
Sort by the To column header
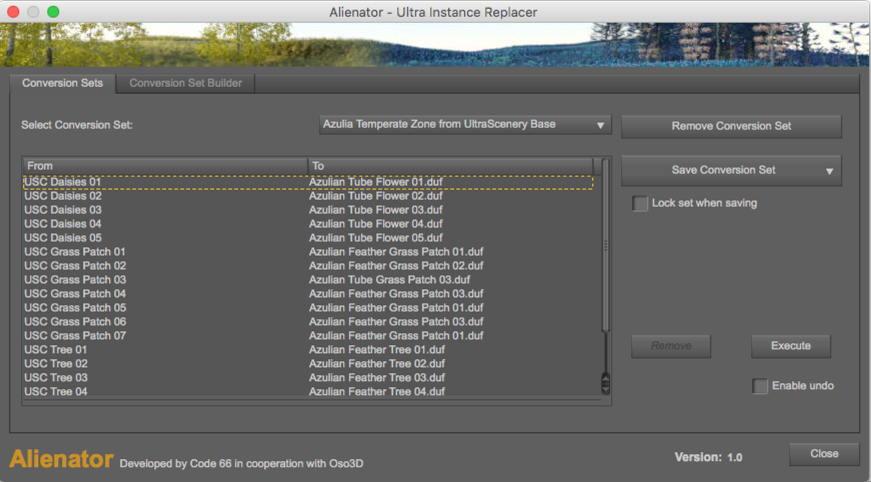tap(450, 165)
